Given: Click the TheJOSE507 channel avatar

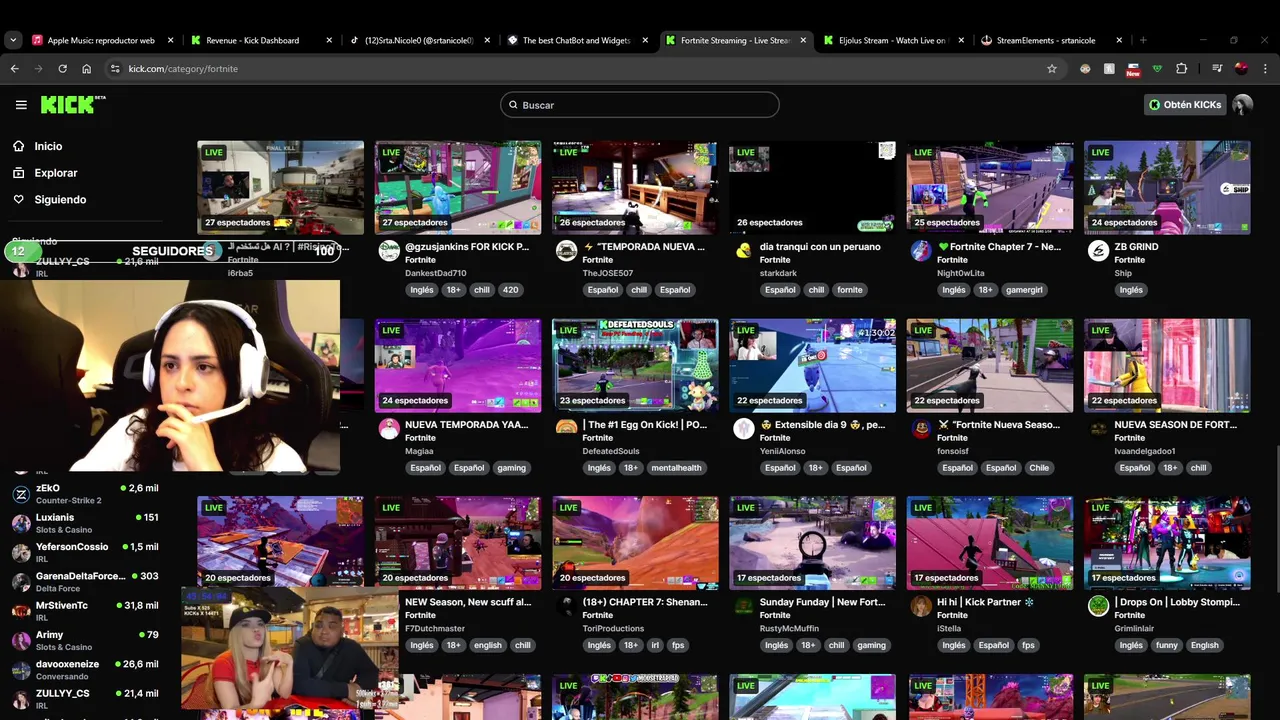Looking at the screenshot, I should point(566,251).
